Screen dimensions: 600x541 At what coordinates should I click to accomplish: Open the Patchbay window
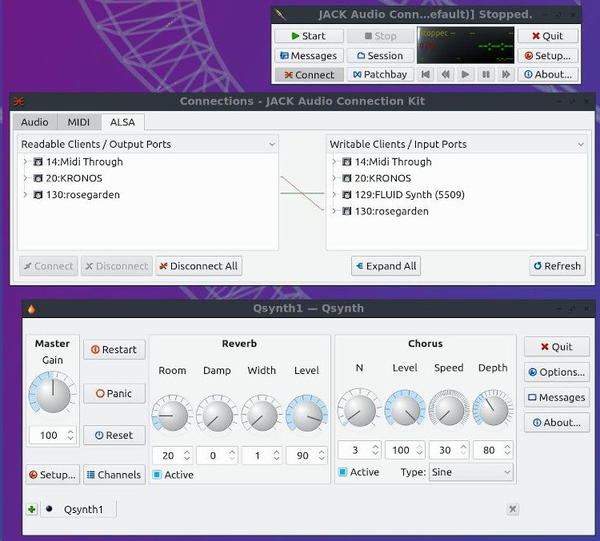coord(380,74)
